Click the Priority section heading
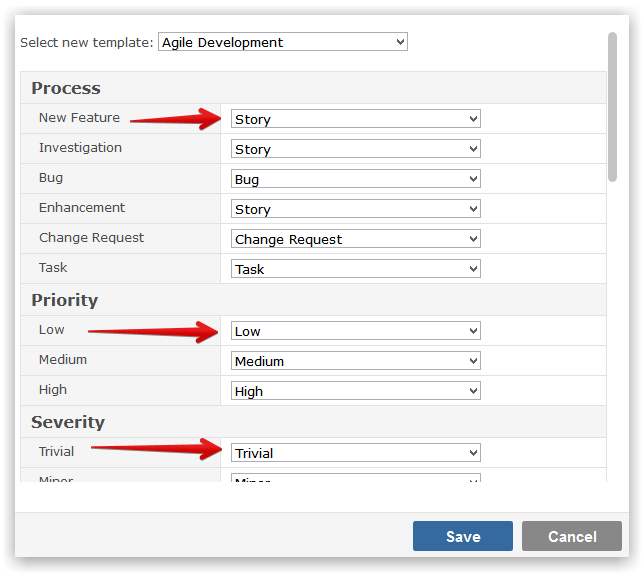The height and width of the screenshot is (577, 644). click(64, 300)
